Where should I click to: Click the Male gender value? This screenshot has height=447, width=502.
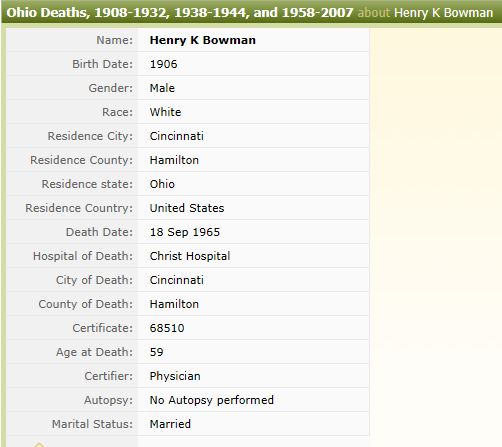tap(162, 88)
